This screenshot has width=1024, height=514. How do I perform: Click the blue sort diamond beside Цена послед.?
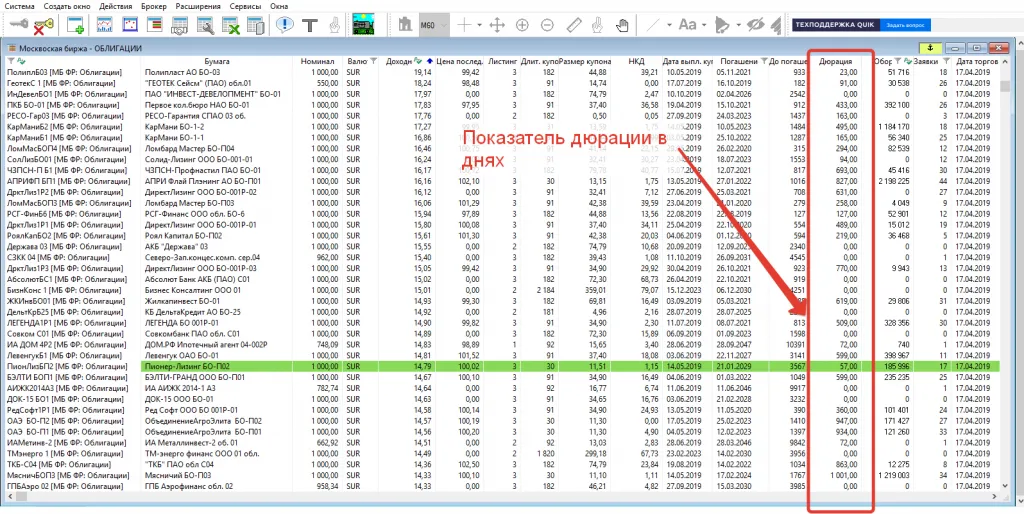430,61
